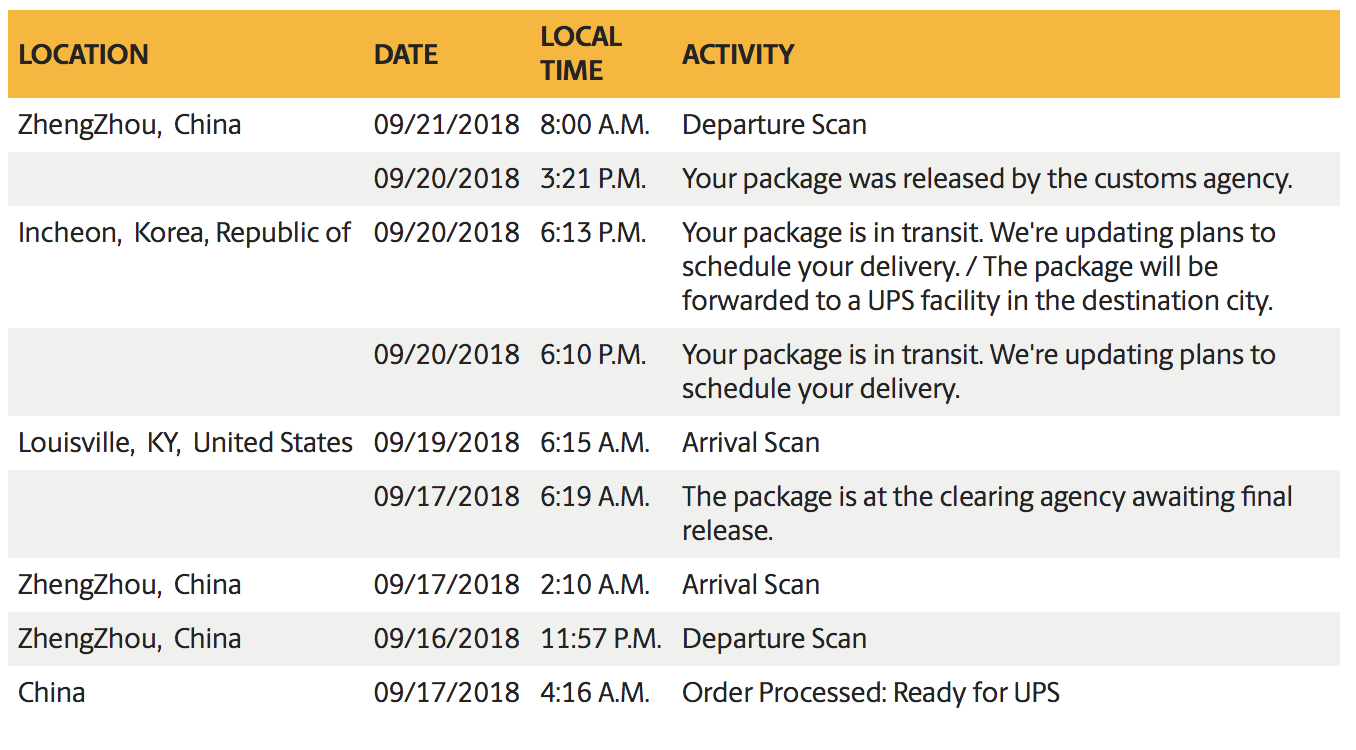
Task: Select Louisville, KY, United States location
Action: pos(185,443)
